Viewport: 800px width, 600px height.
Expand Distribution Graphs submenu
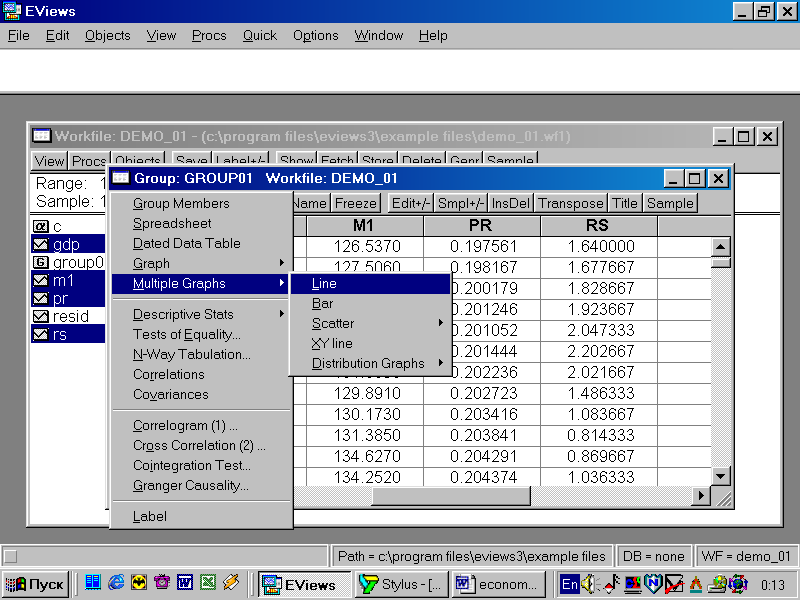tap(370, 363)
